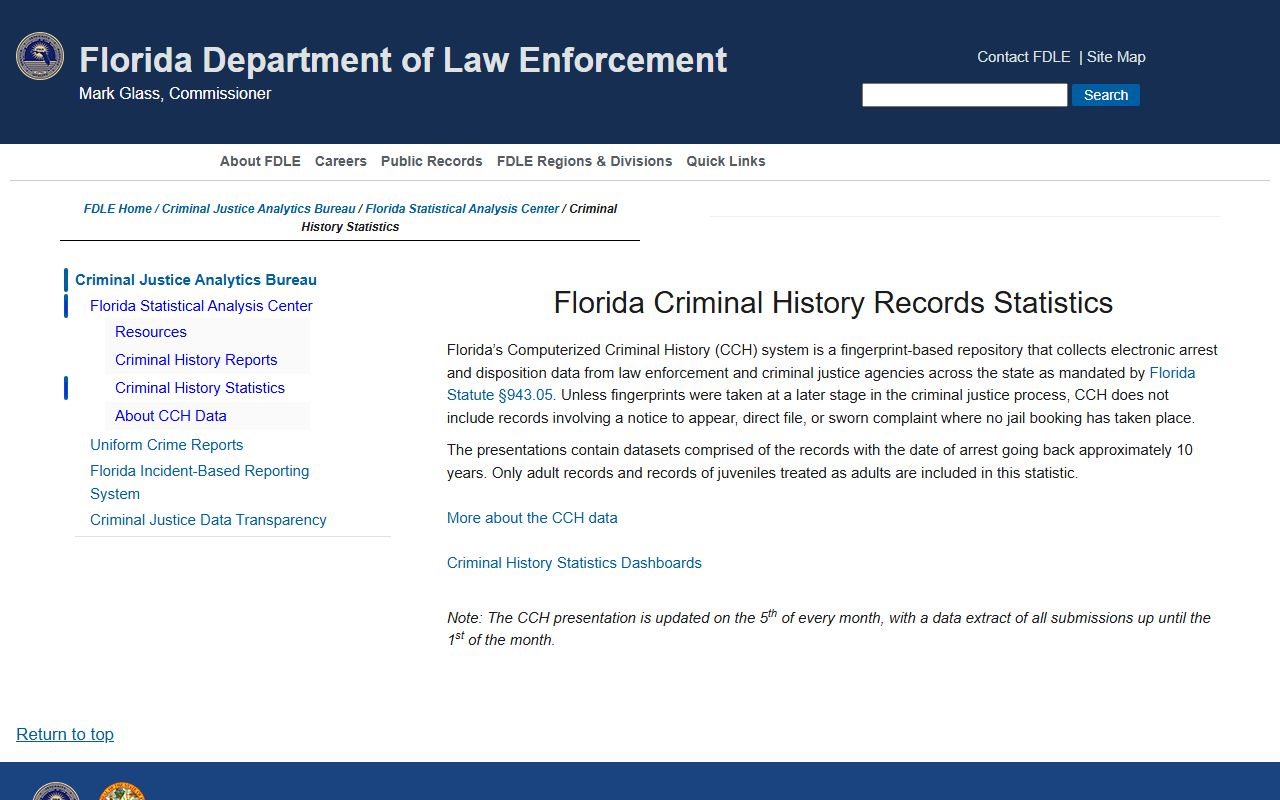1280x800 pixels.
Task: Open About CCH Data in sidebar
Action: (171, 416)
